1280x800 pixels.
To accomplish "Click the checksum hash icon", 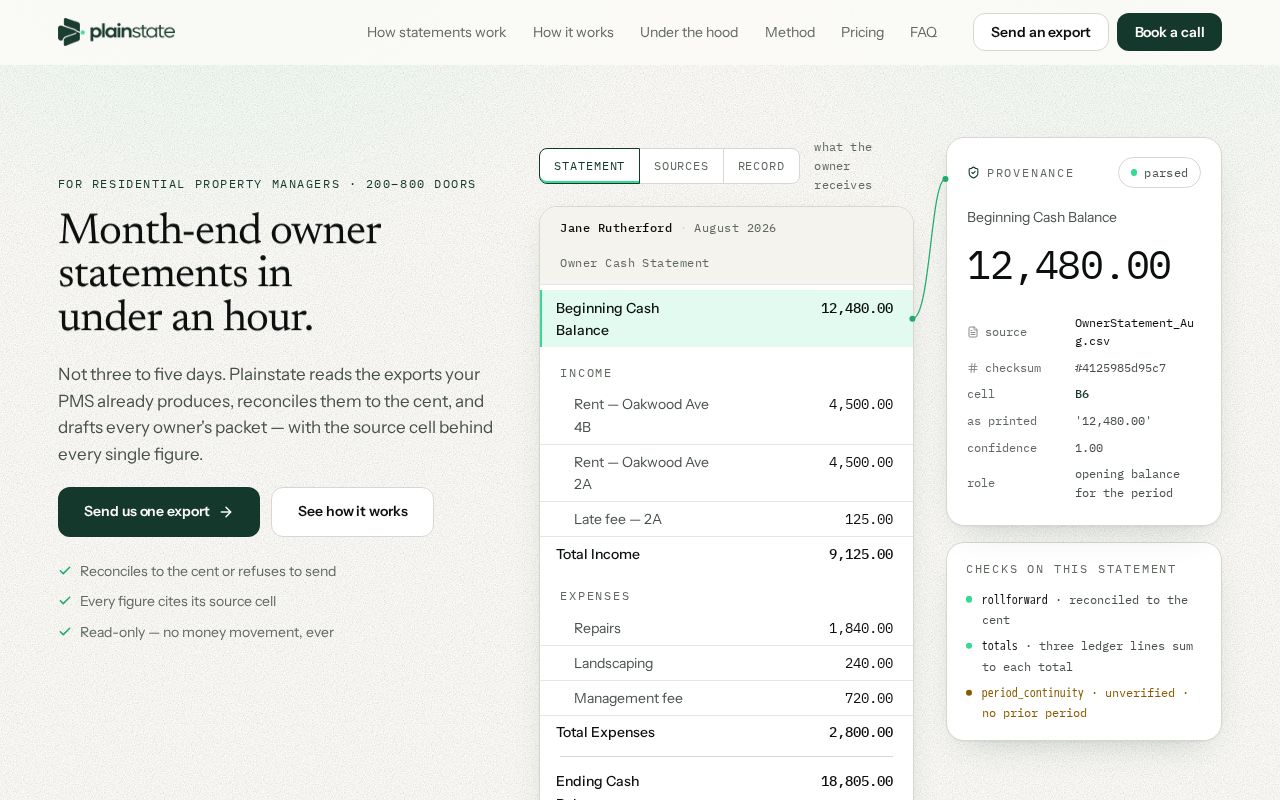I will click(x=973, y=368).
